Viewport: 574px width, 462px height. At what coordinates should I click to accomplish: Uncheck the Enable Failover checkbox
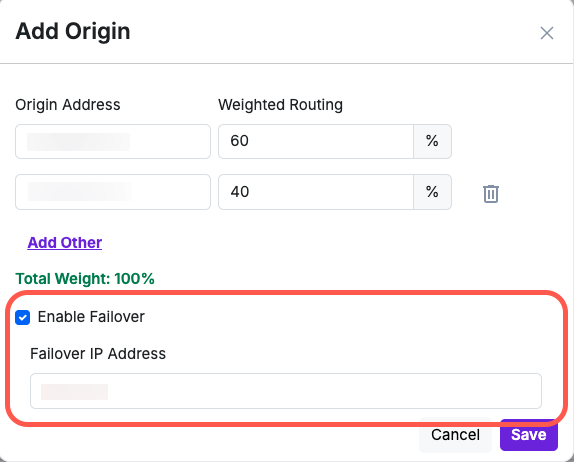[x=23, y=317]
